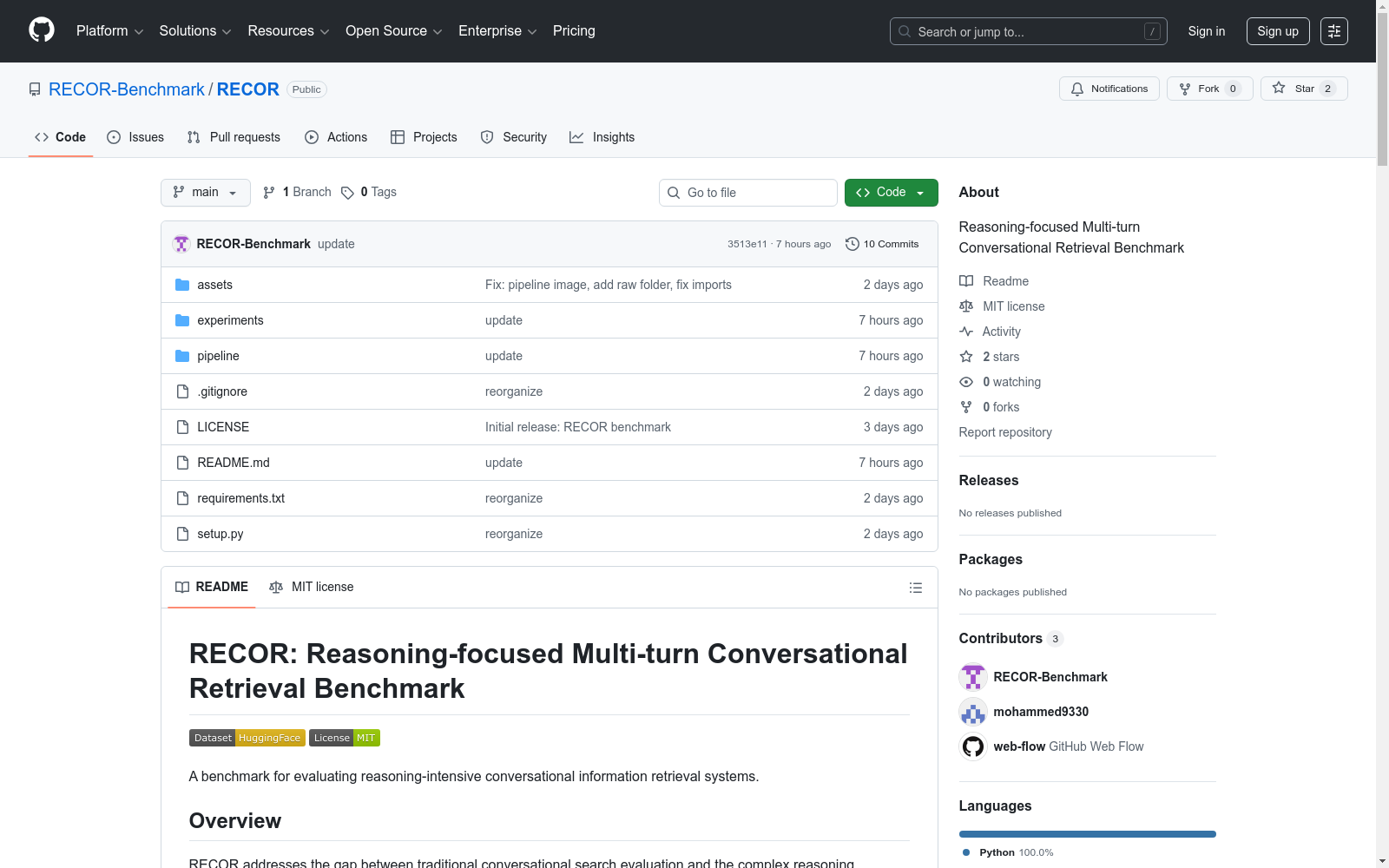Open the Pricing page
The image size is (1389, 868).
pyautogui.click(x=574, y=31)
